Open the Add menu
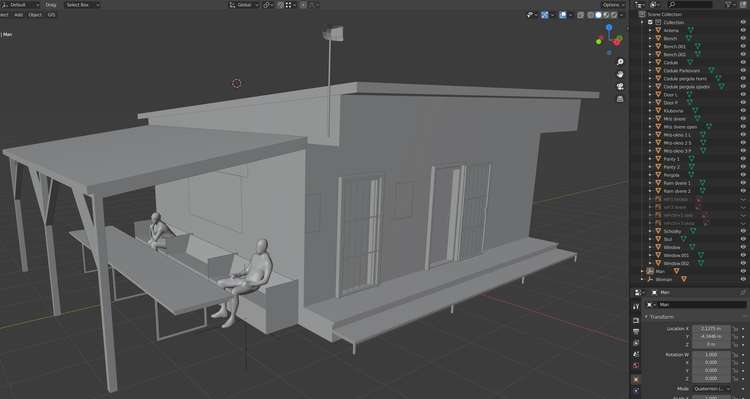The image size is (750, 399). click(x=18, y=15)
